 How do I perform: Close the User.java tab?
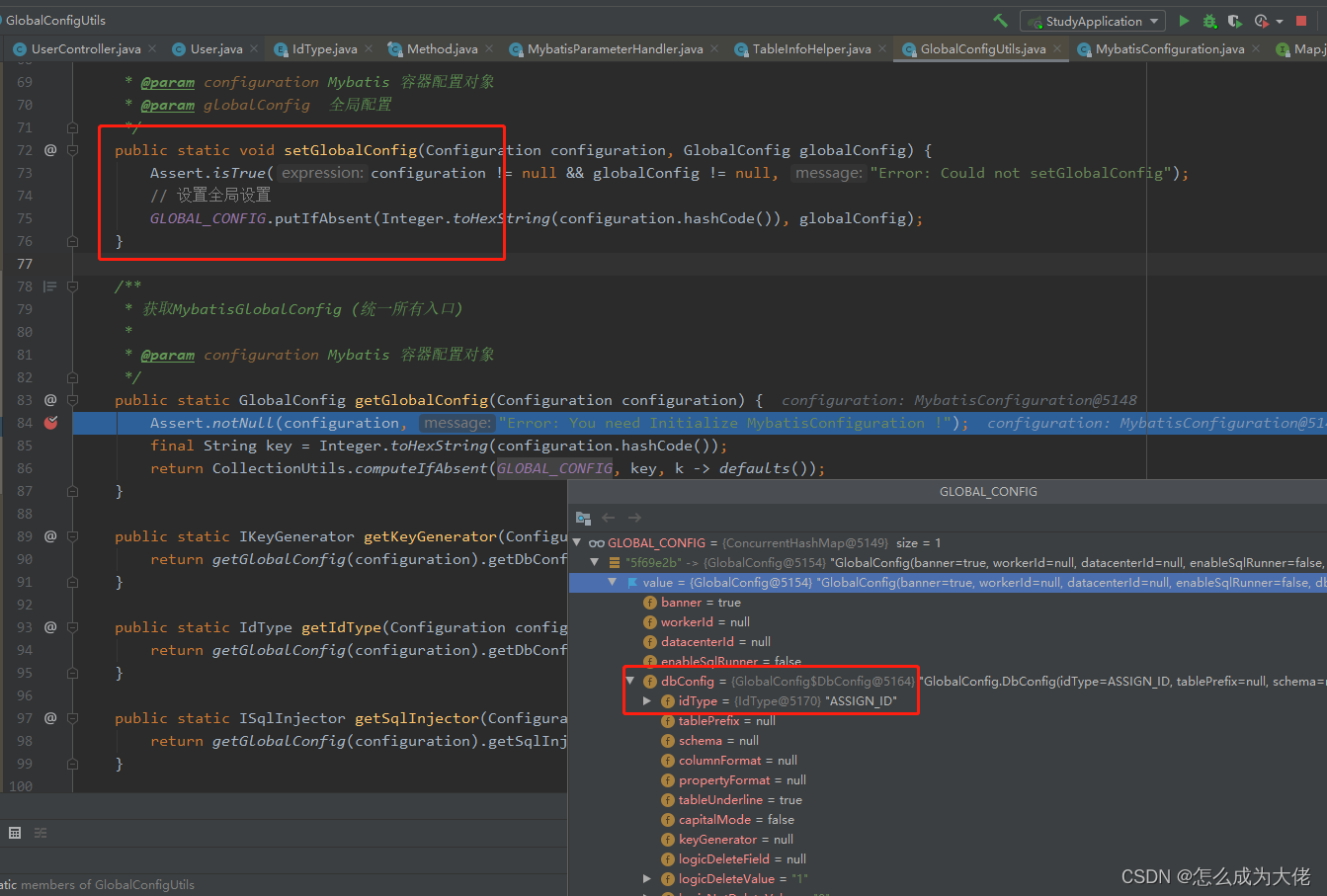point(253,48)
